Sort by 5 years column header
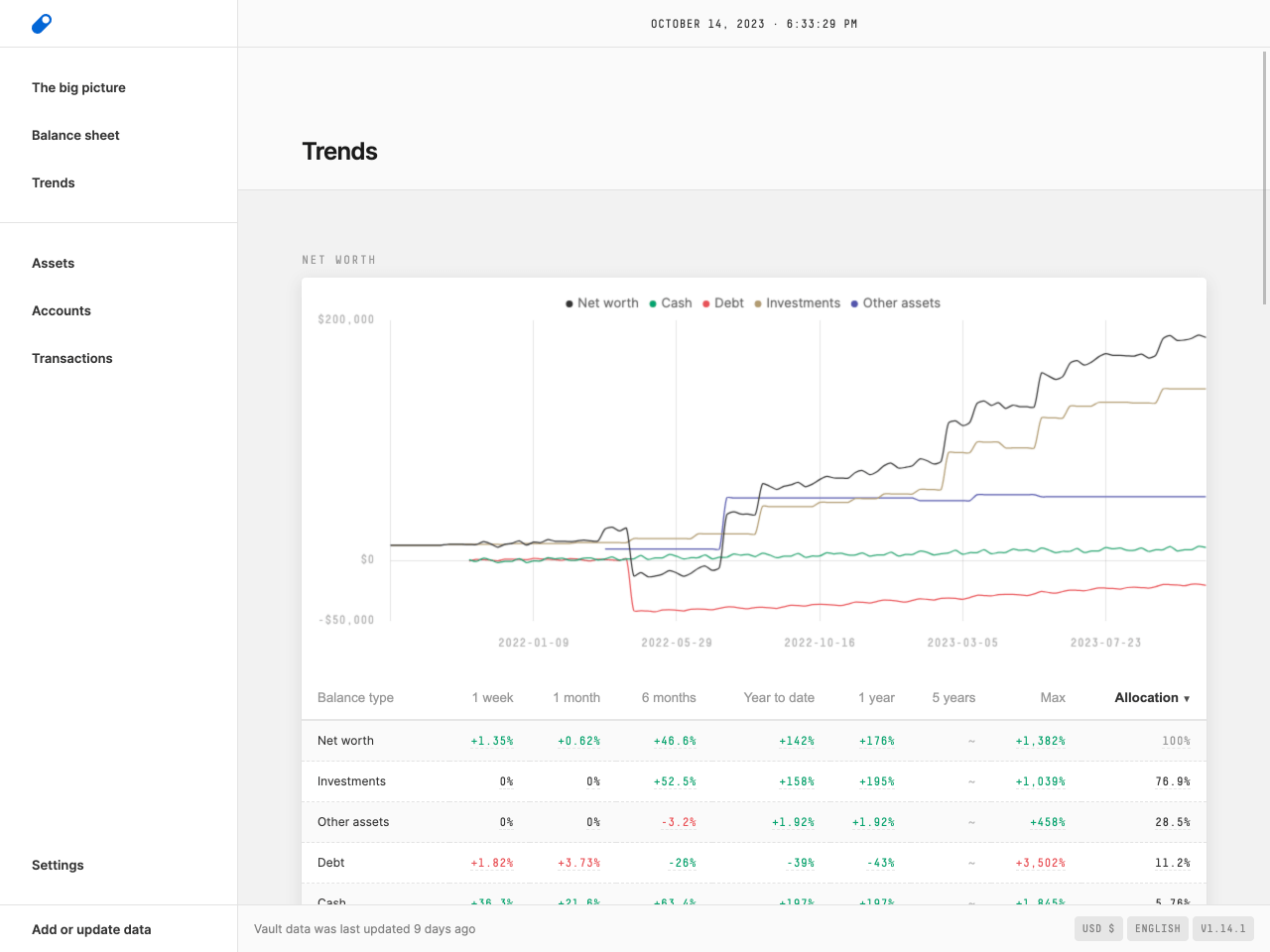The image size is (1270, 952). (x=953, y=698)
